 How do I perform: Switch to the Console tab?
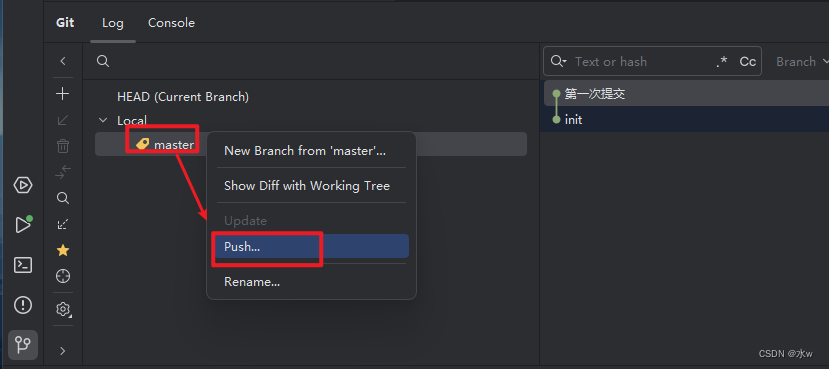[x=171, y=23]
